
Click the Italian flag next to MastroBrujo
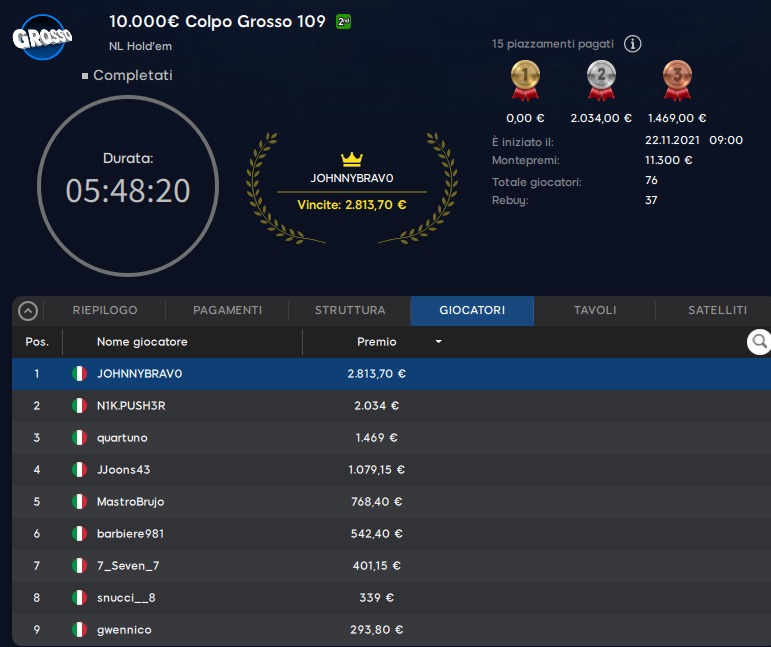point(79,501)
